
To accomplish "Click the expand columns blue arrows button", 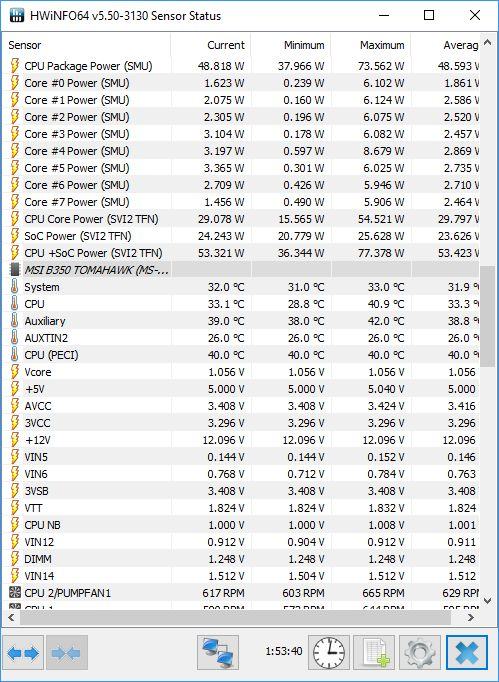I will (x=23, y=652).
